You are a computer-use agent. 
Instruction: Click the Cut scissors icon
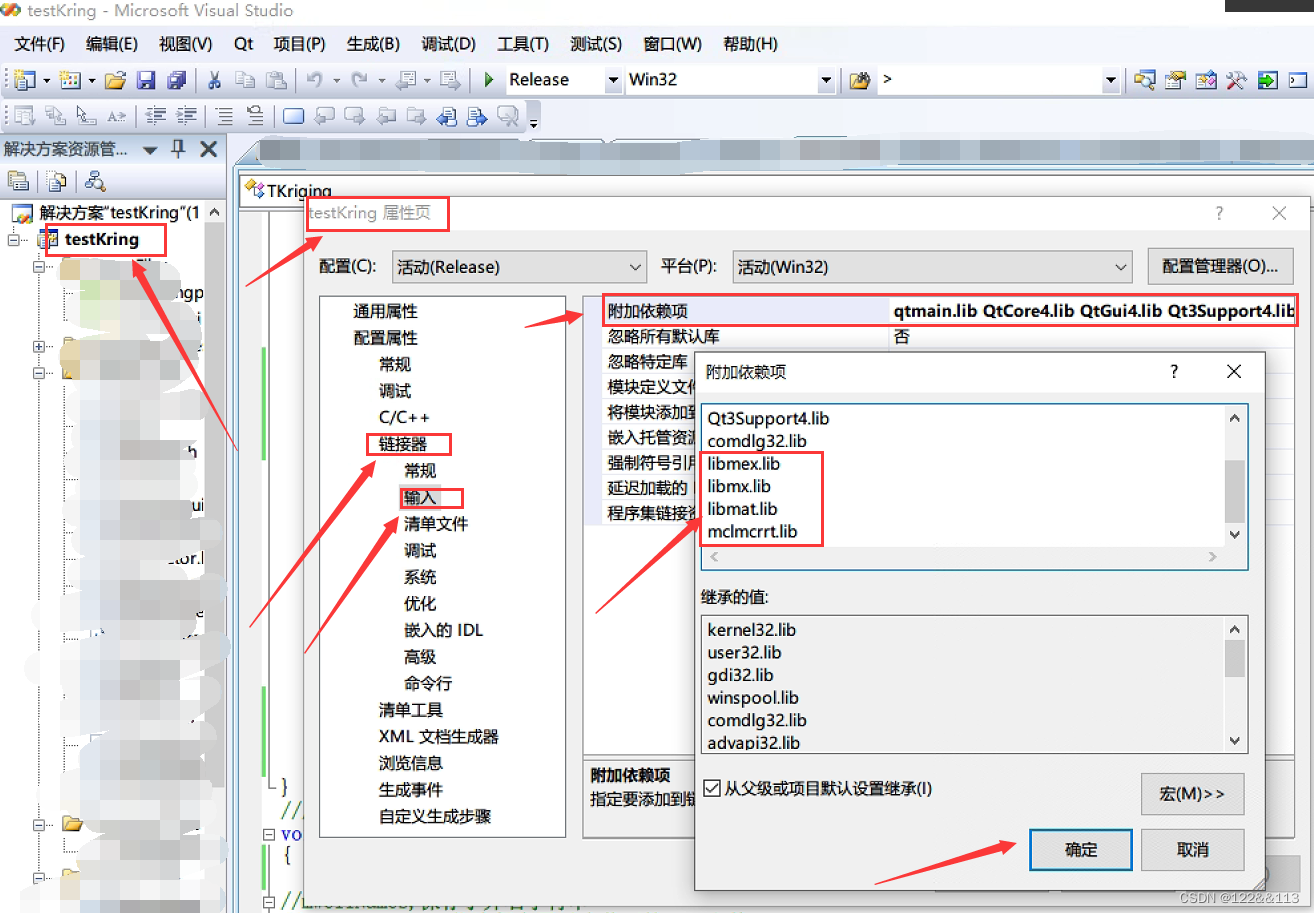tap(214, 80)
